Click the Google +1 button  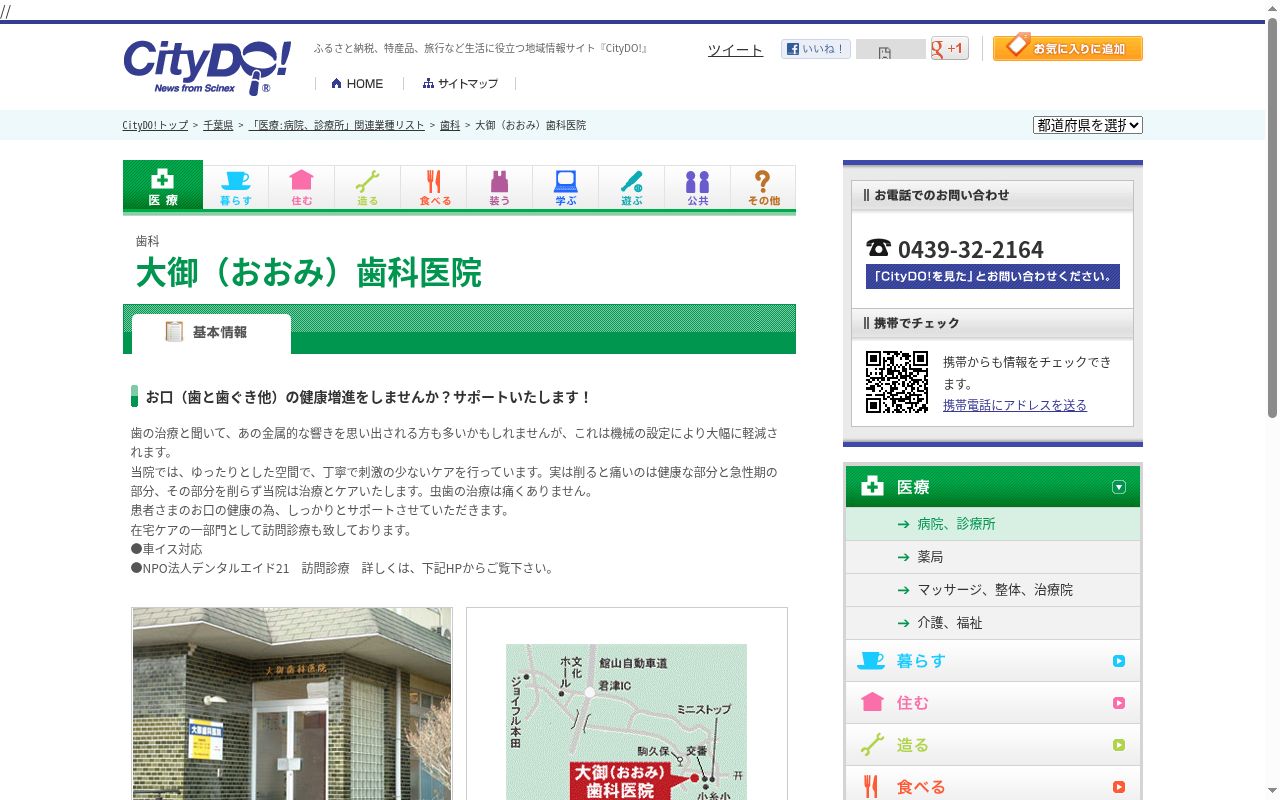(950, 48)
